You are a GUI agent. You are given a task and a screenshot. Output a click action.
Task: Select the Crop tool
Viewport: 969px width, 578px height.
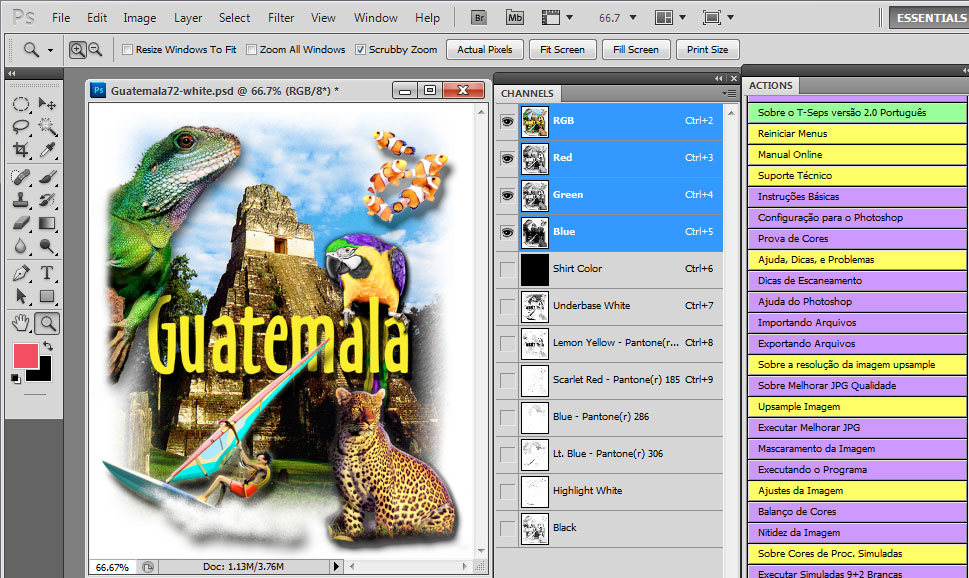pos(21,150)
